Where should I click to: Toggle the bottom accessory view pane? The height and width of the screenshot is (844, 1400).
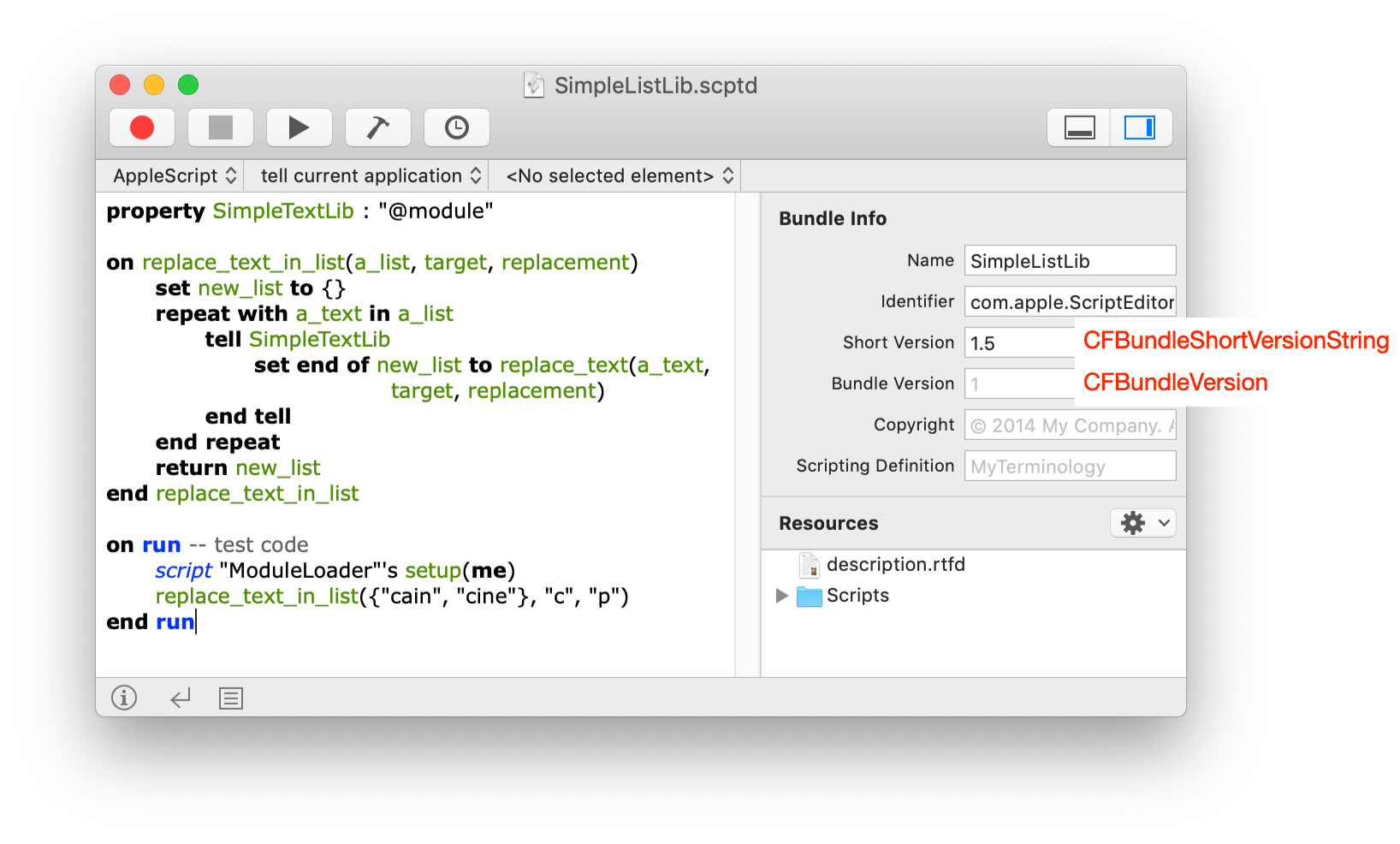[1079, 128]
